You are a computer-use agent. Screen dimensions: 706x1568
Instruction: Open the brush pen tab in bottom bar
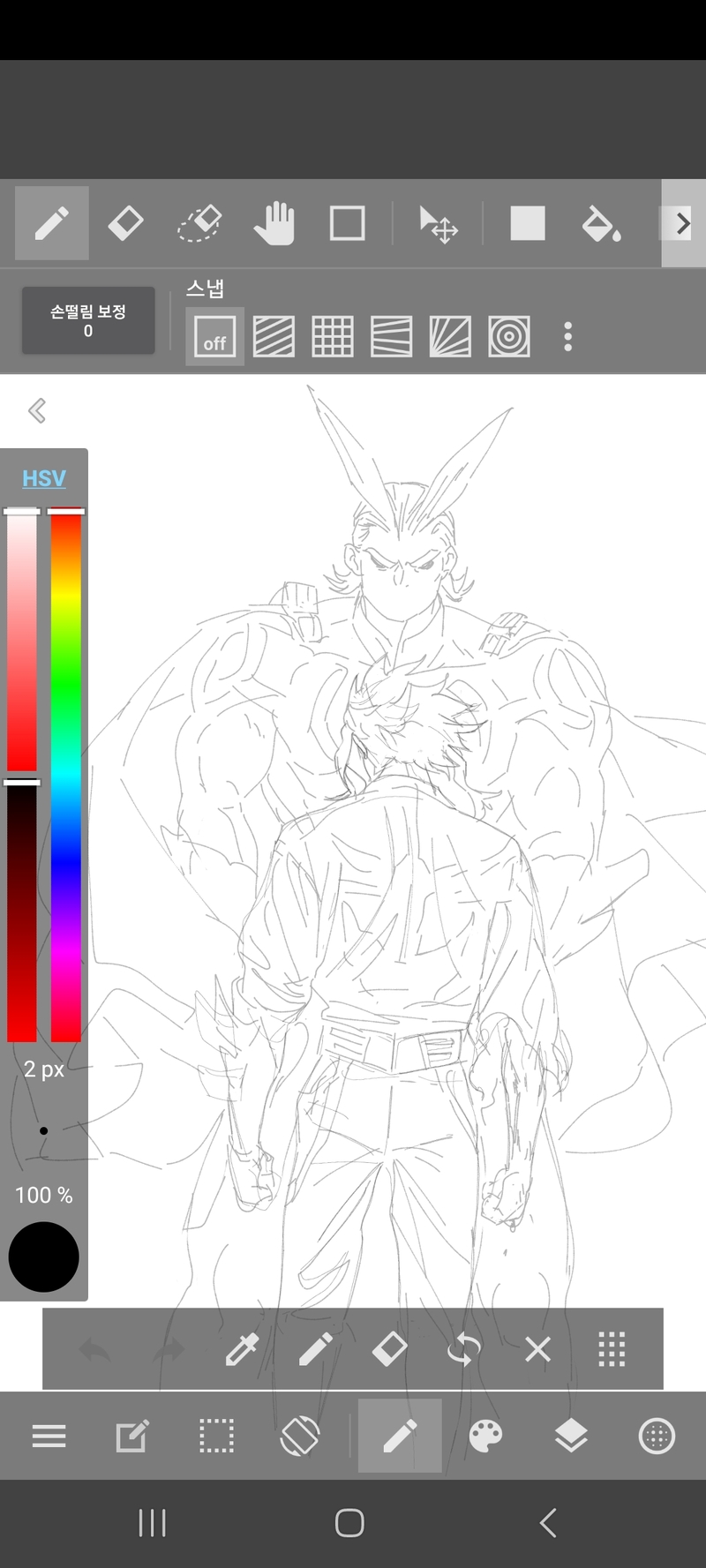[400, 1436]
